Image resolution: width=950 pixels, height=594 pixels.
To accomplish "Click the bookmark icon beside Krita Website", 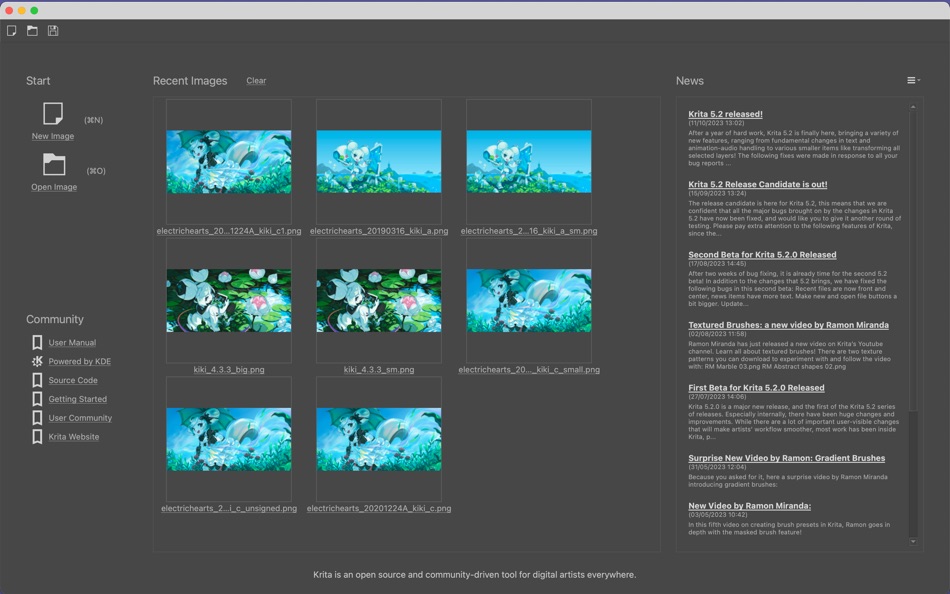I will [x=37, y=436].
